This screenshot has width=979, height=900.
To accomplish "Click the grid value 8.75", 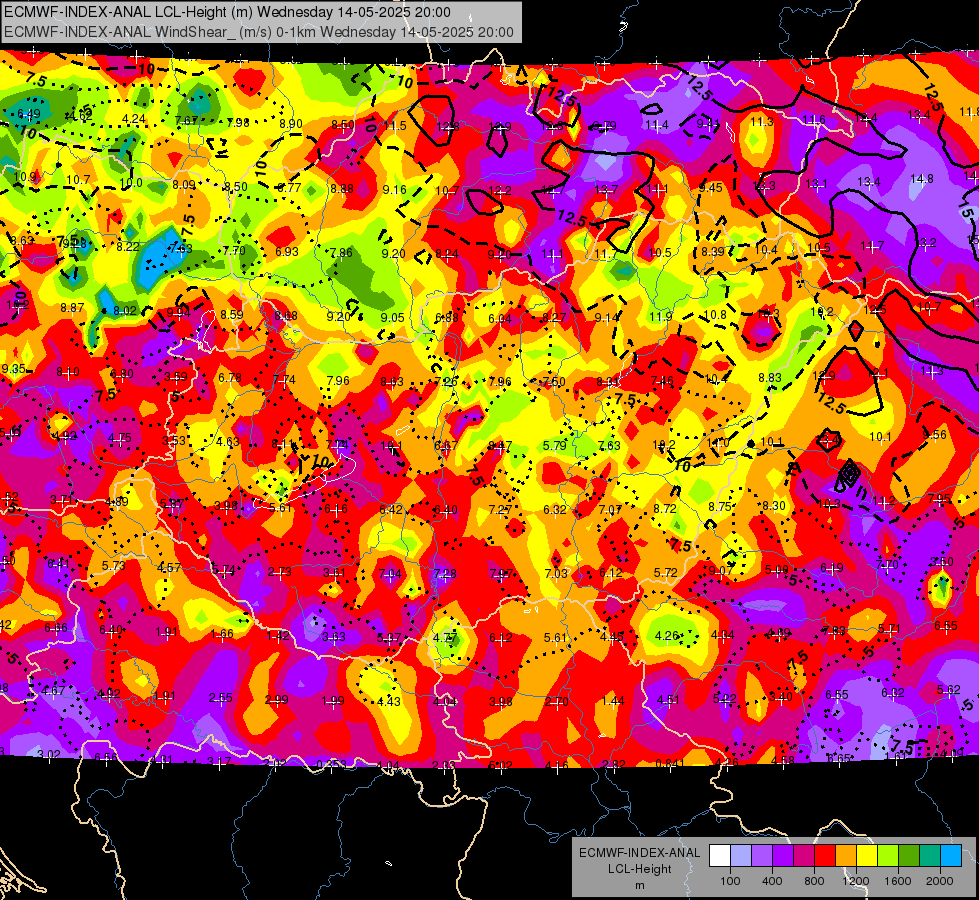I will point(720,507).
